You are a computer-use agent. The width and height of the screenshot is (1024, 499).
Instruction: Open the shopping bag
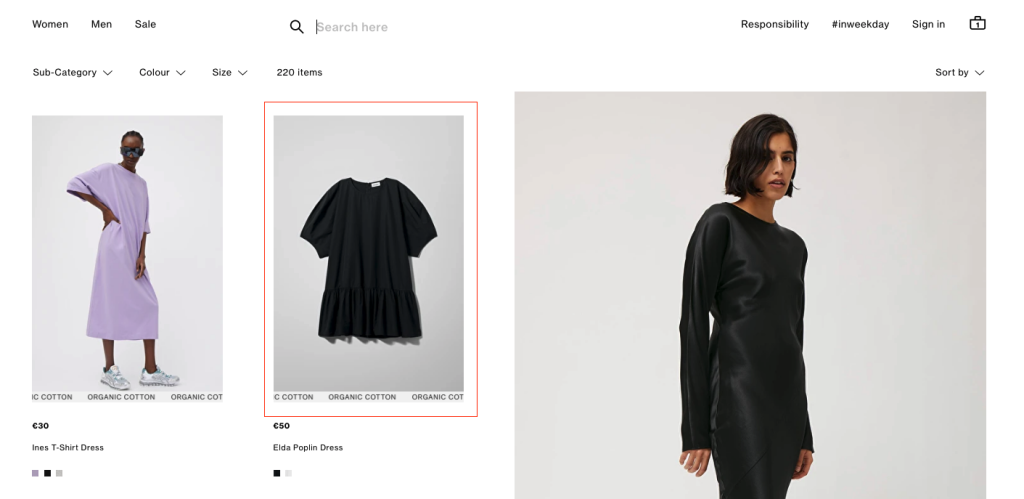(977, 24)
